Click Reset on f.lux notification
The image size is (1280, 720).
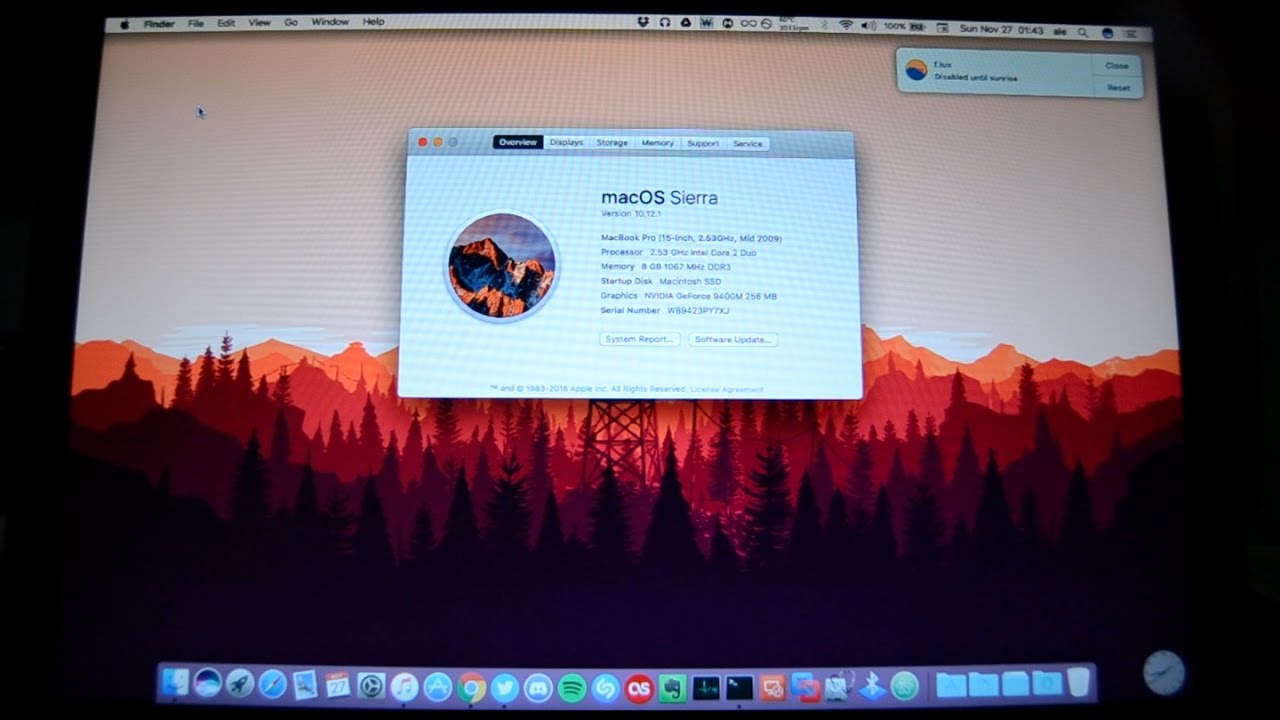click(1118, 88)
